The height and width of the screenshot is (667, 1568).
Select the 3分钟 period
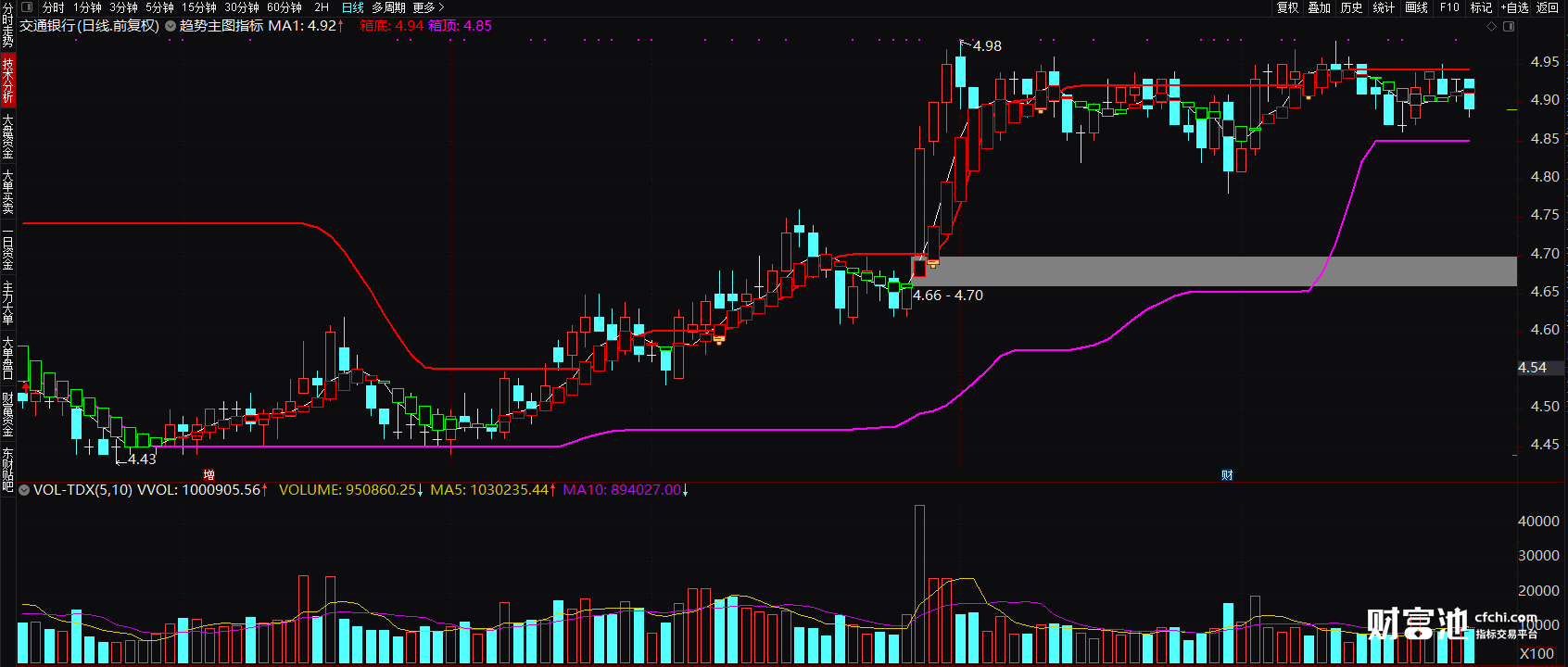pos(123,7)
